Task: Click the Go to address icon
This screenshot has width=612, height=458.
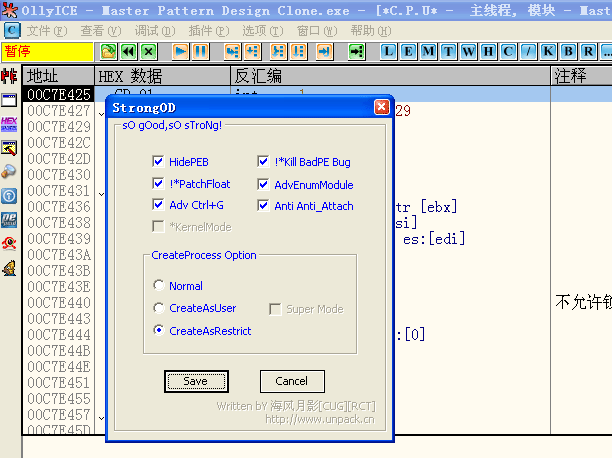Action: click(356, 52)
